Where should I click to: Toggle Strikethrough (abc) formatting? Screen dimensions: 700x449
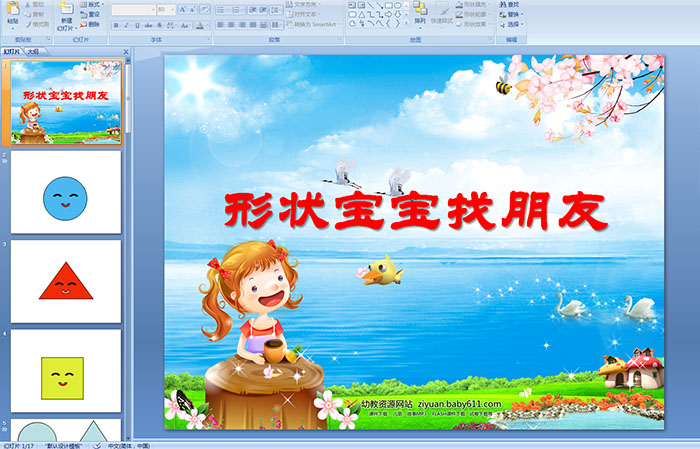tap(148, 25)
